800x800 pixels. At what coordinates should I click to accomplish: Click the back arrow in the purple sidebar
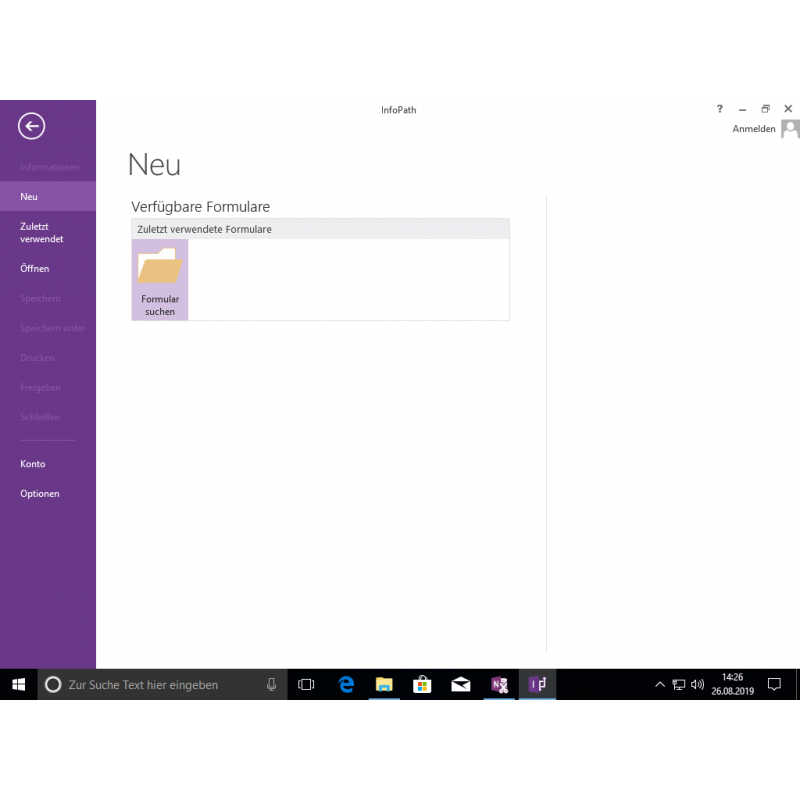tap(32, 126)
